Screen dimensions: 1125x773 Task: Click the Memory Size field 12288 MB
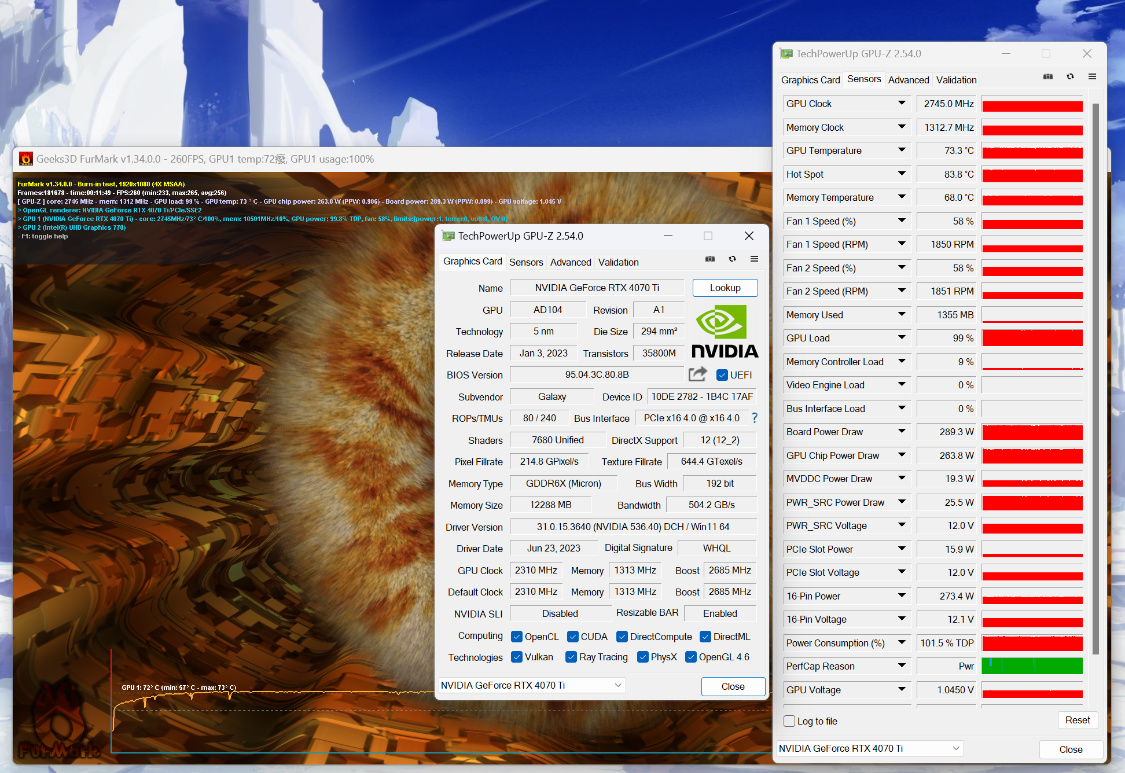pyautogui.click(x=550, y=505)
